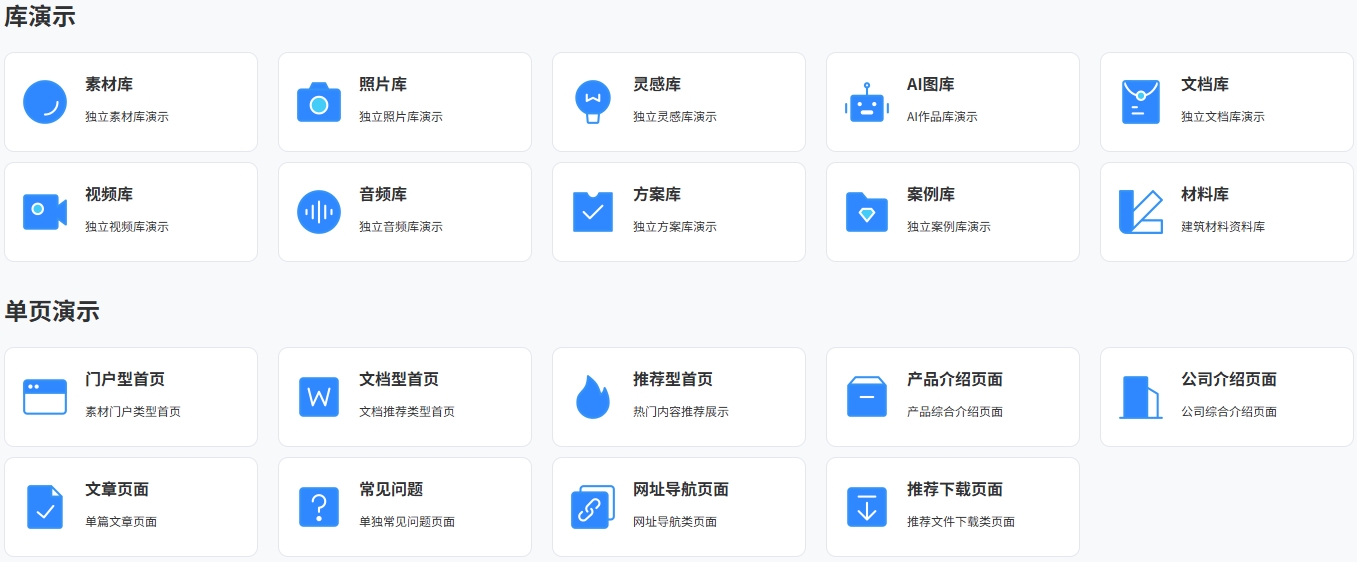Screen dimensions: 1357x562
Task: Click the flame icon for 推荐型首页
Action: tap(593, 397)
